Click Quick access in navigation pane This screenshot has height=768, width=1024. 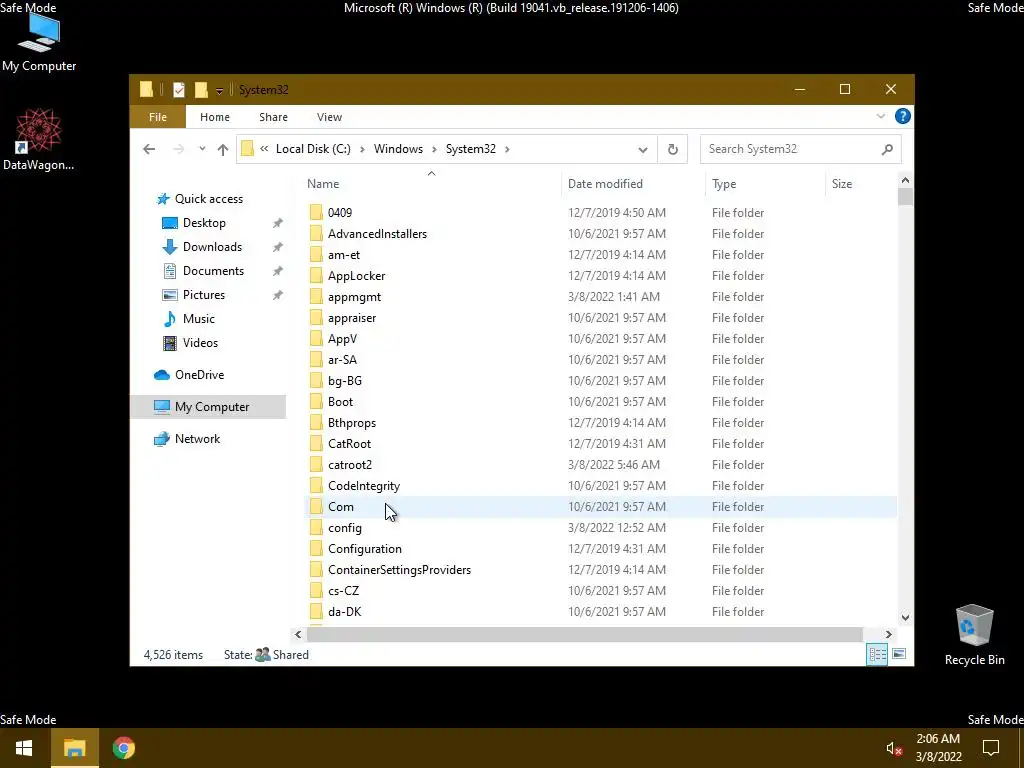click(208, 199)
